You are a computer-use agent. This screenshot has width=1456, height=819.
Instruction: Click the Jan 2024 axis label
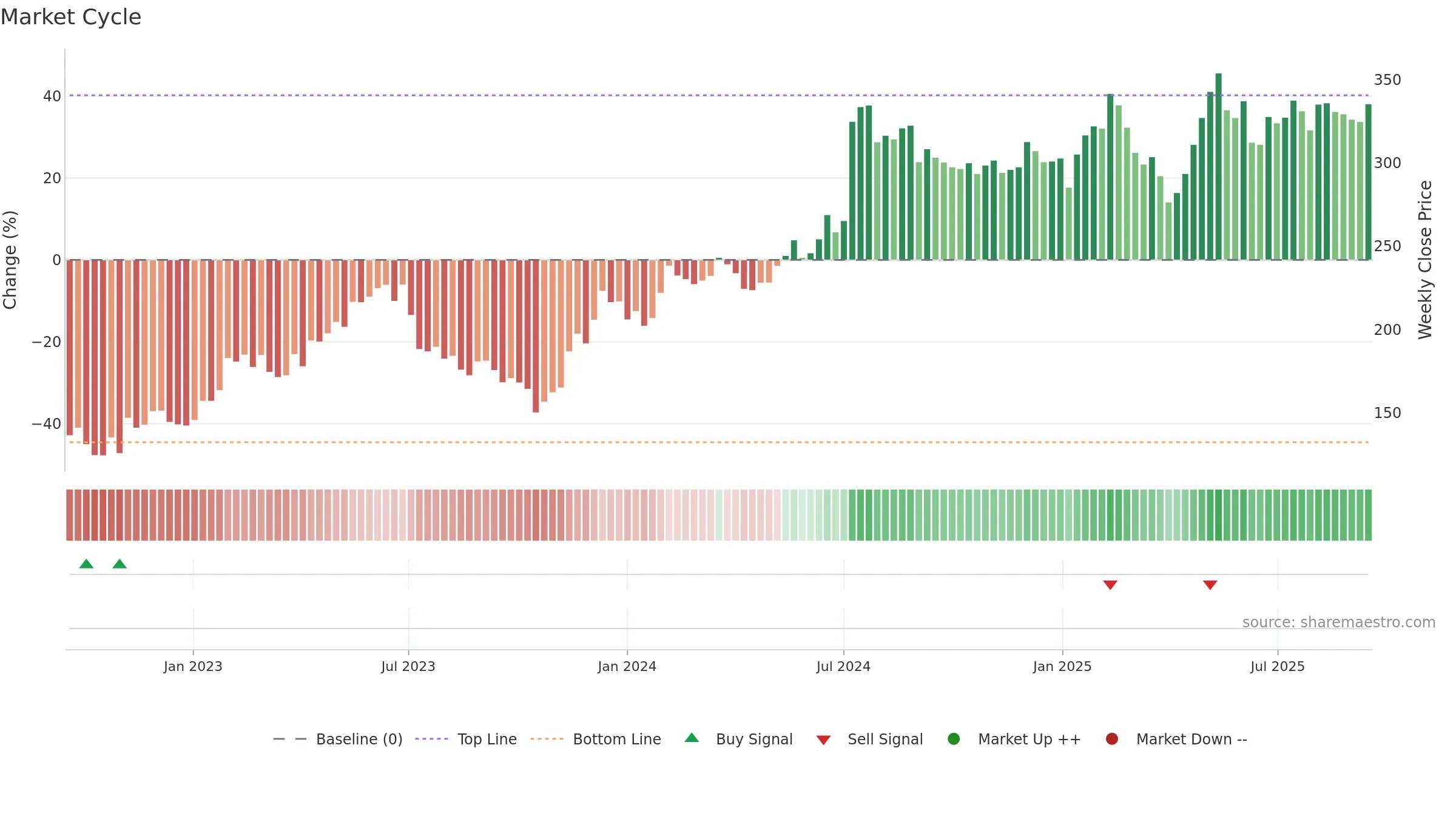pos(627,666)
